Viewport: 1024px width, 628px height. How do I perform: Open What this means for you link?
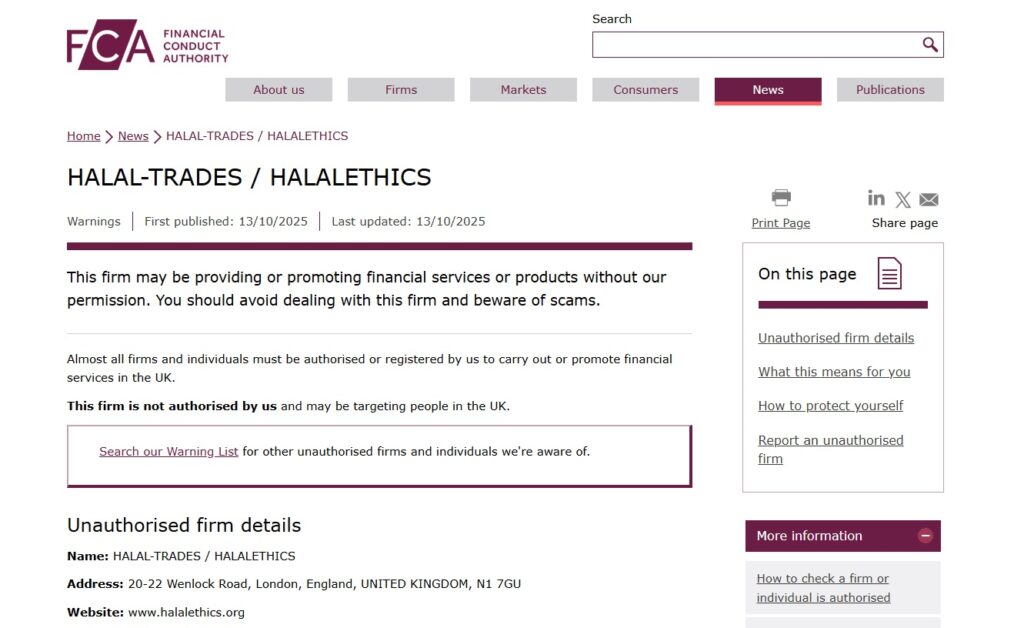pos(834,372)
